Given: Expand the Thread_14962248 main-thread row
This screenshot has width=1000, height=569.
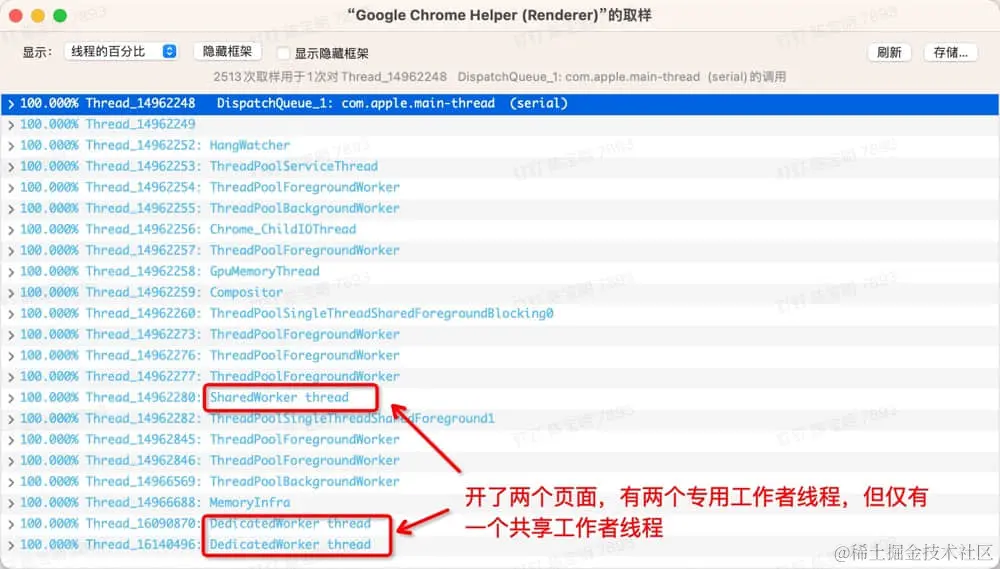Looking at the screenshot, I should (11, 104).
